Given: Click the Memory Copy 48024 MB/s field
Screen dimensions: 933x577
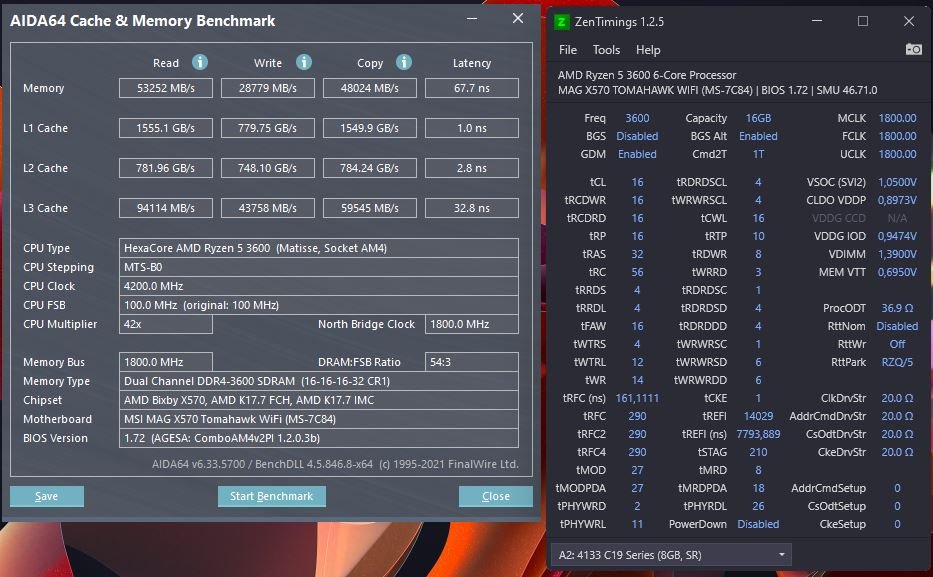Looking at the screenshot, I should tap(370, 88).
